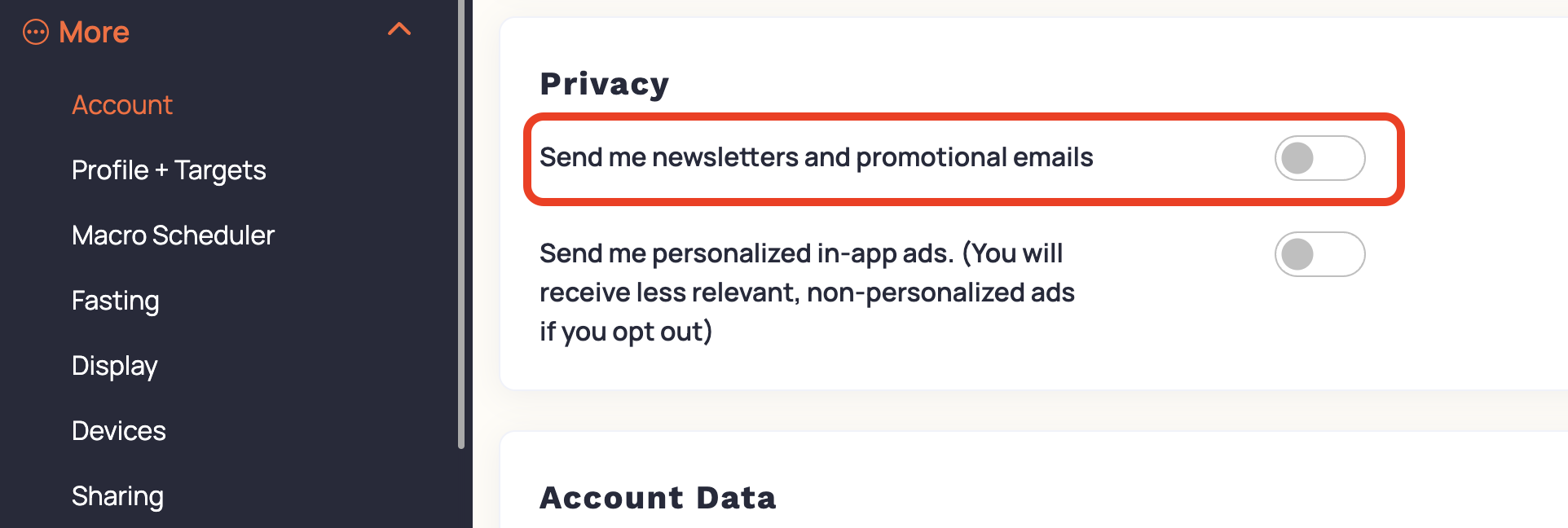The width and height of the screenshot is (1568, 528).
Task: Click the newsletters and promotional emails text
Action: point(816,157)
